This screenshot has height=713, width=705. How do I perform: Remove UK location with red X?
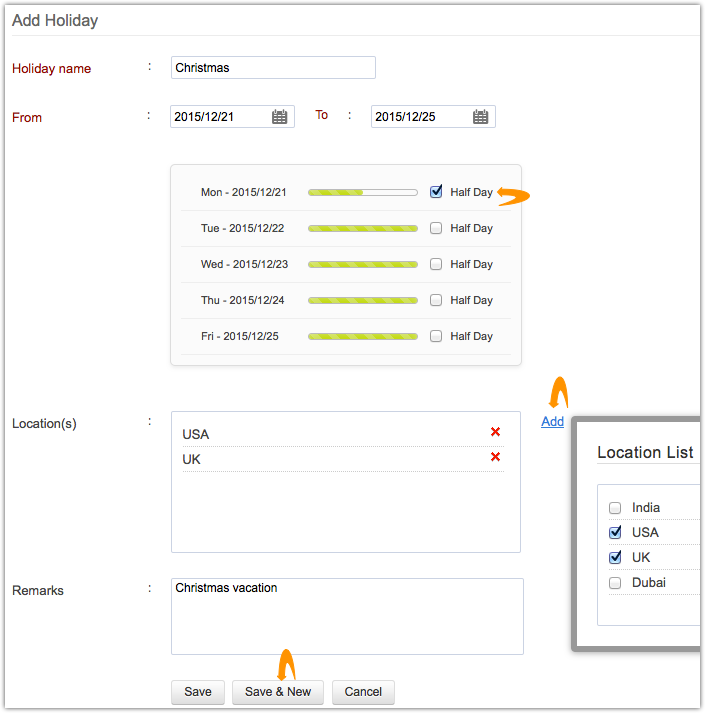click(495, 457)
